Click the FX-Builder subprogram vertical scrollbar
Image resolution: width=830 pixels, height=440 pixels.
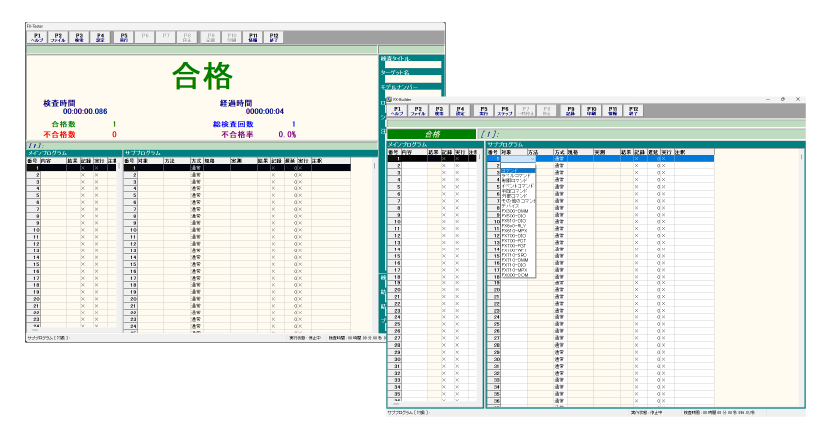tap(802, 280)
